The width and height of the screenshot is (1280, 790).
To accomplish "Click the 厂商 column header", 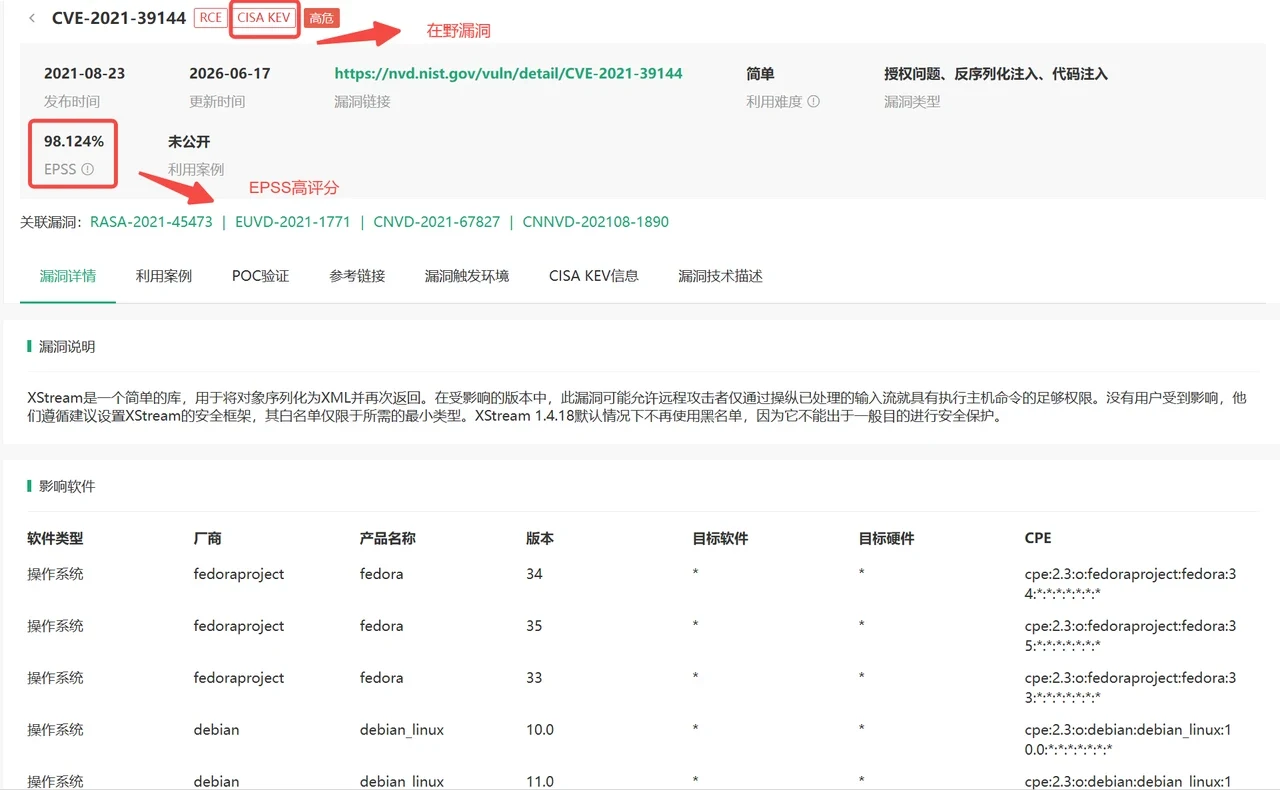I will [208, 538].
